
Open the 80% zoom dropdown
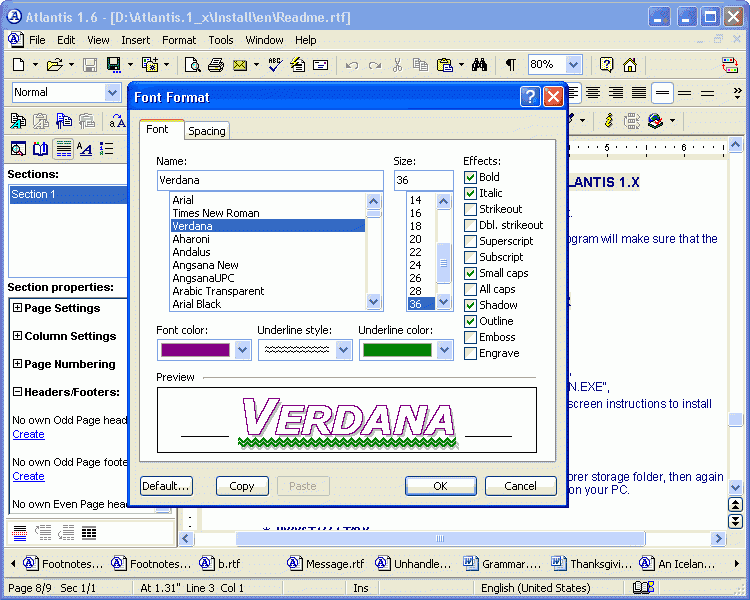click(x=574, y=65)
